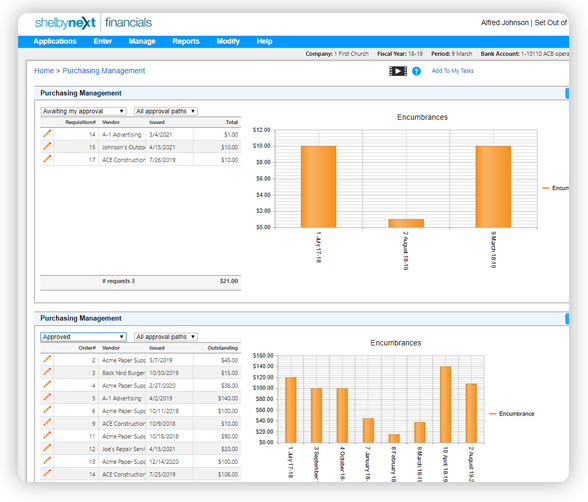Edit order 14 pencil icon dated 7/25/2019
588x502 pixels.
pyautogui.click(x=47, y=473)
